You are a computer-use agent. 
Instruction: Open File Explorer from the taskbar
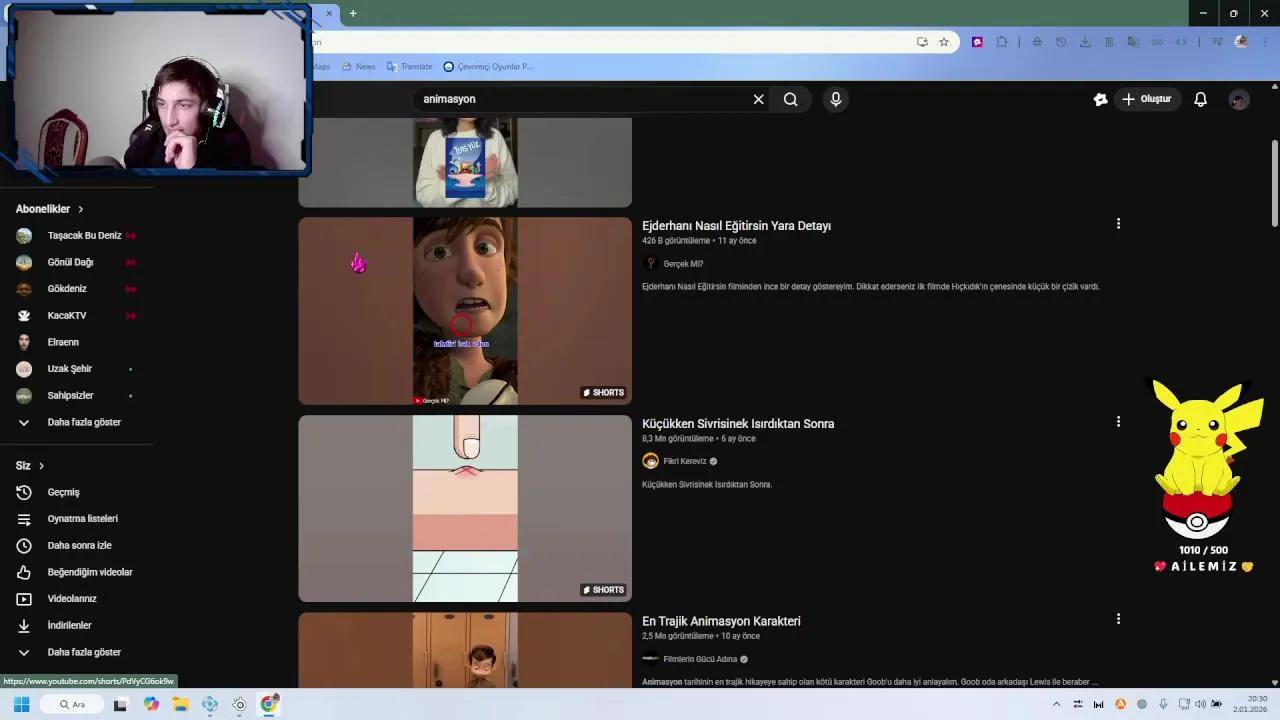tap(180, 704)
